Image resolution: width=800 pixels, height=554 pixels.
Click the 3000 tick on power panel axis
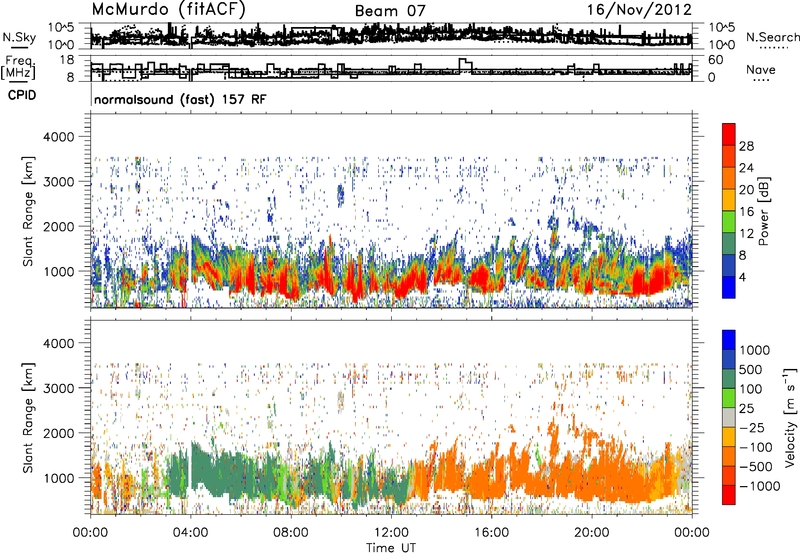pyautogui.click(x=58, y=182)
